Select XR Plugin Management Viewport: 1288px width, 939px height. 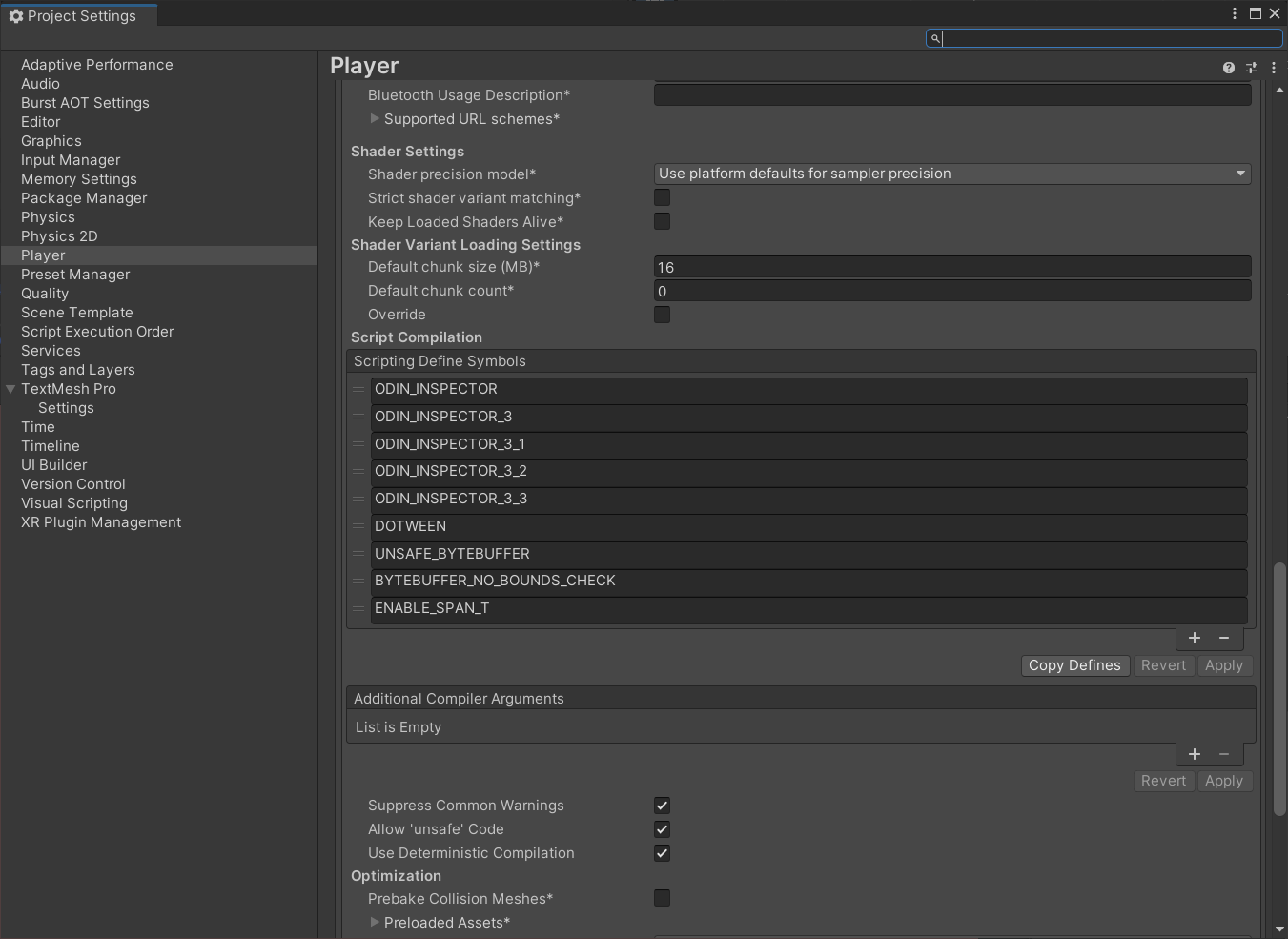101,522
